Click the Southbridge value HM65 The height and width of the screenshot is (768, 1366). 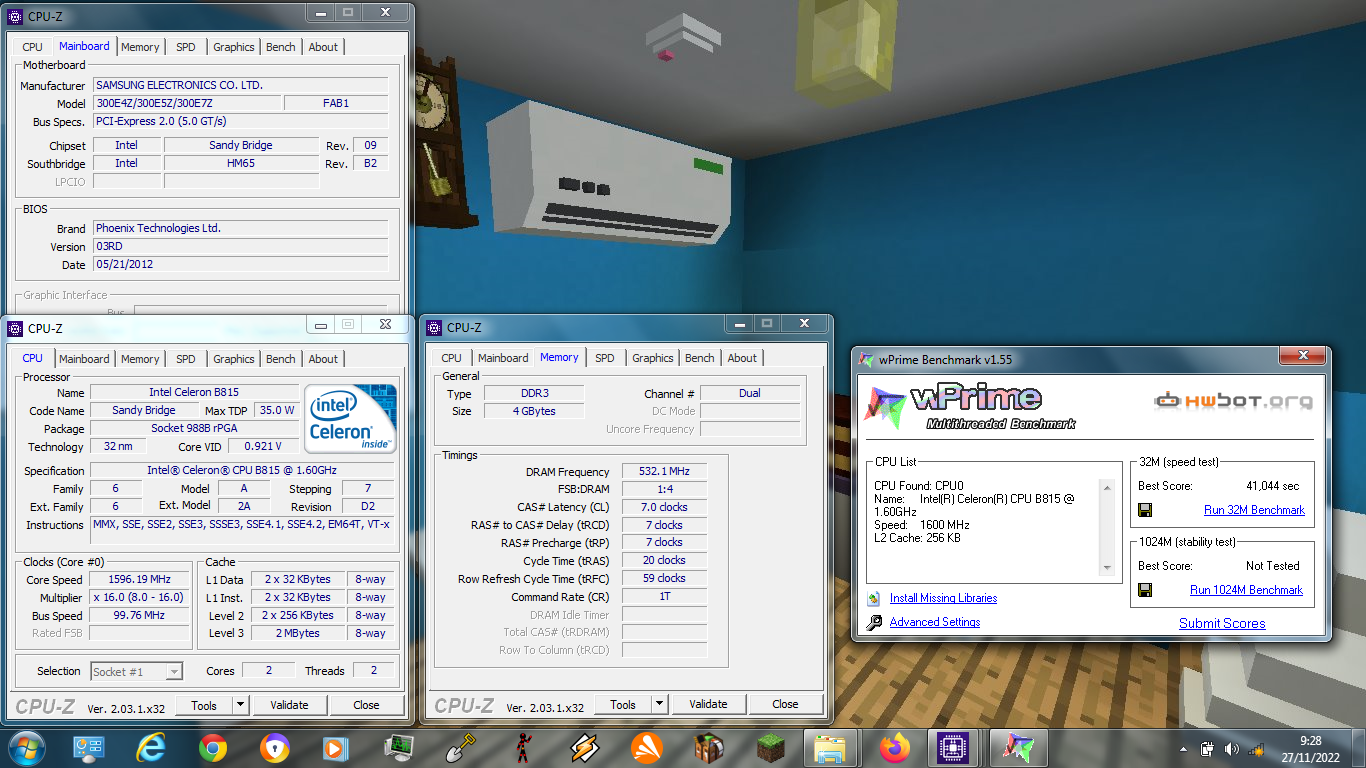coord(241,163)
